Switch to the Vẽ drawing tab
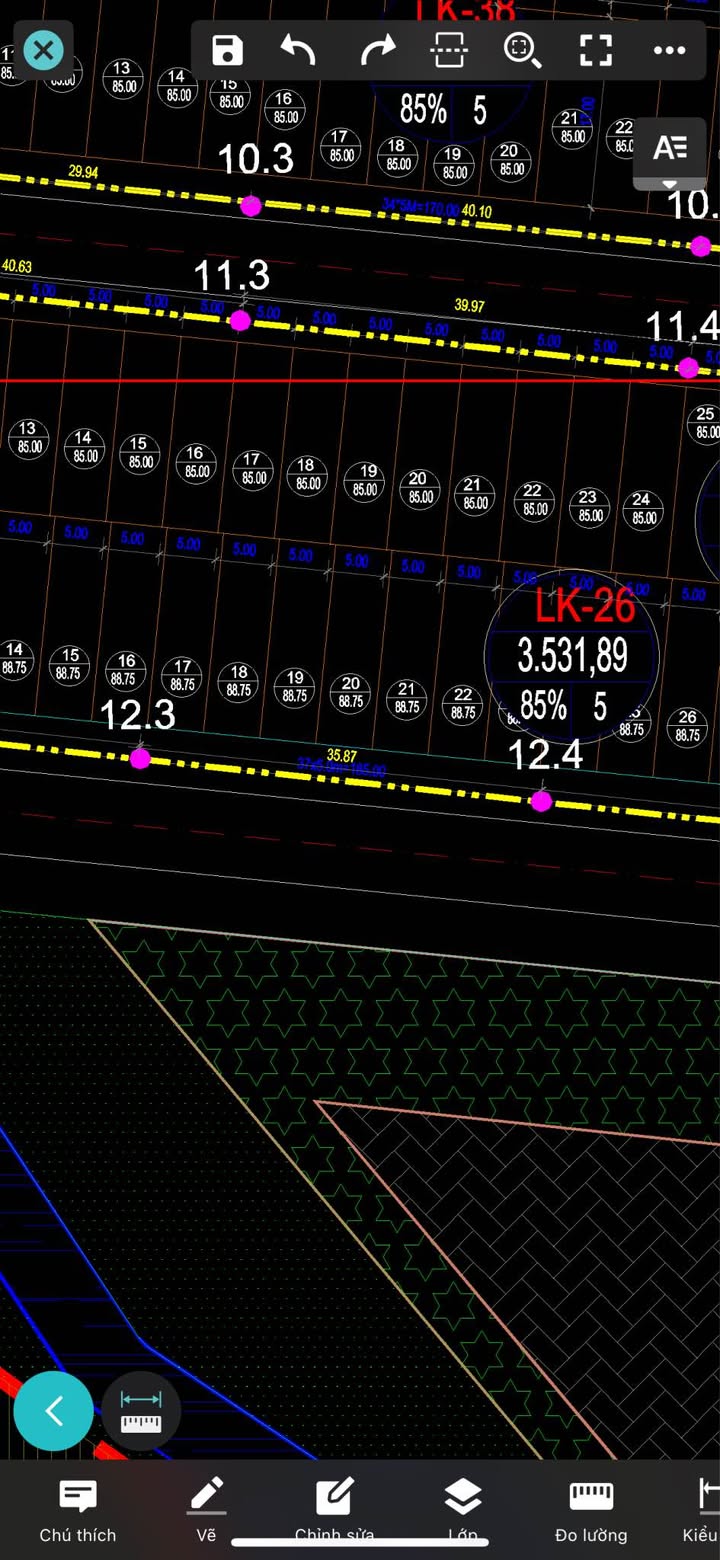This screenshot has width=720, height=1560. (x=207, y=1510)
